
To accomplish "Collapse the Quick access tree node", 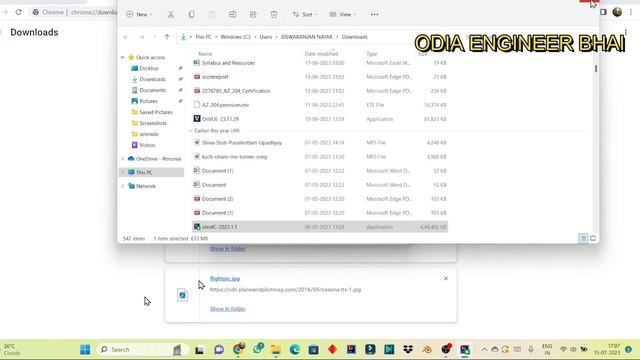I will (122, 57).
